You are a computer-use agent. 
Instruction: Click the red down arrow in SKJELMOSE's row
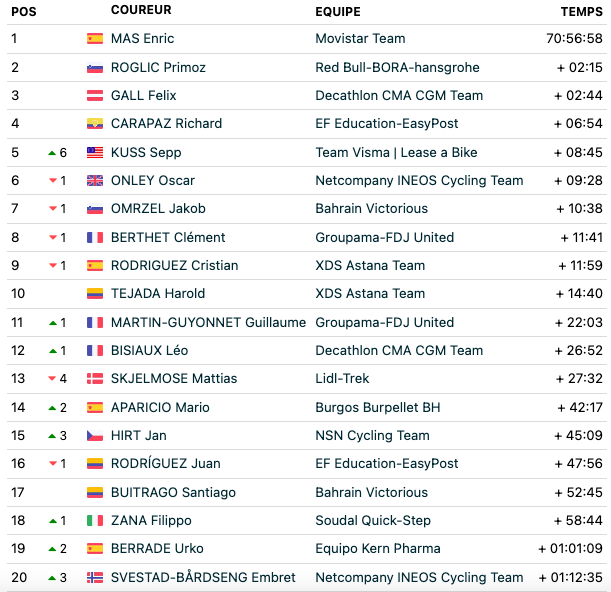pos(52,378)
